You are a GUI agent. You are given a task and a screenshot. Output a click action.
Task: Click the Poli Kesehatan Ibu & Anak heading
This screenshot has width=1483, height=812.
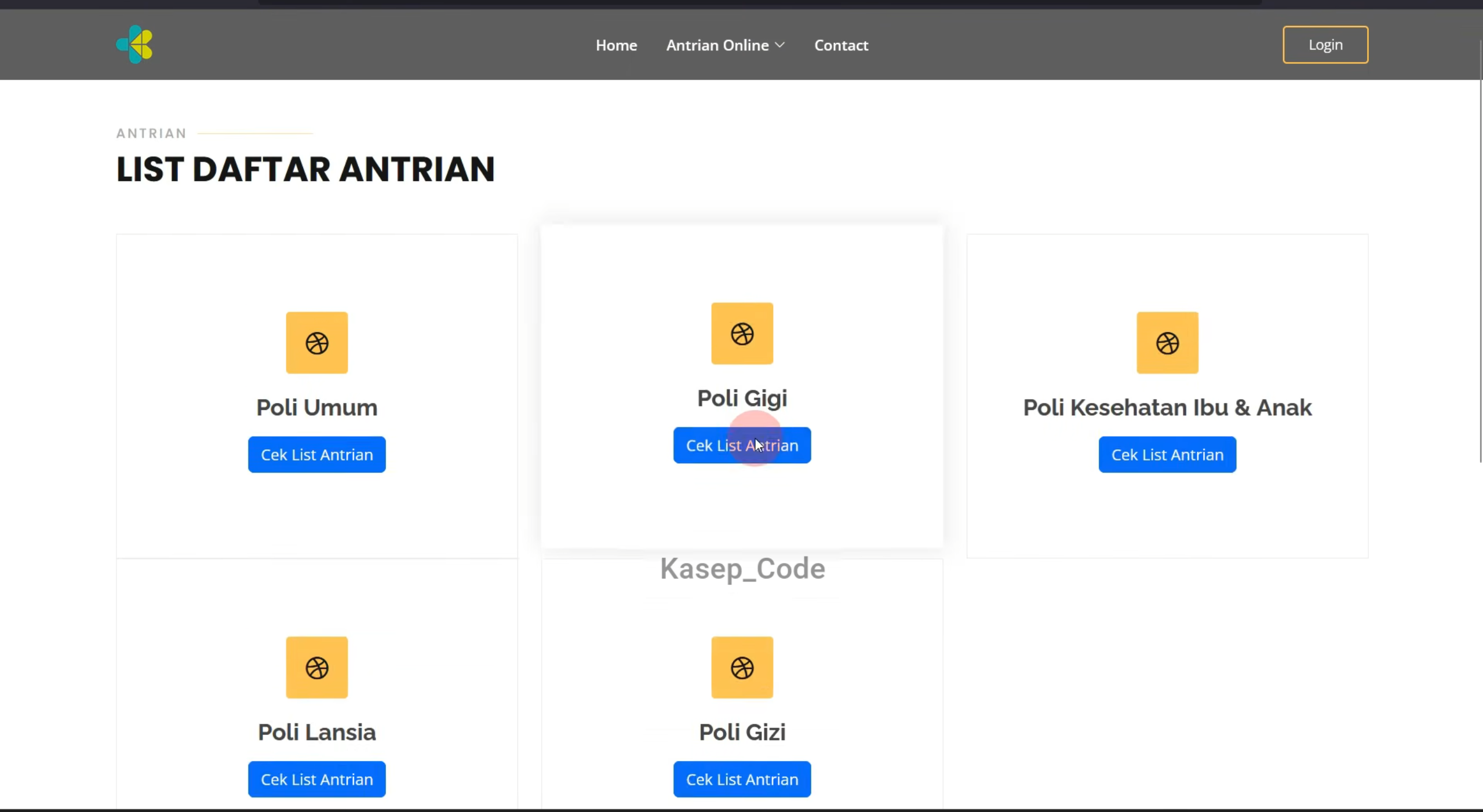(x=1167, y=408)
